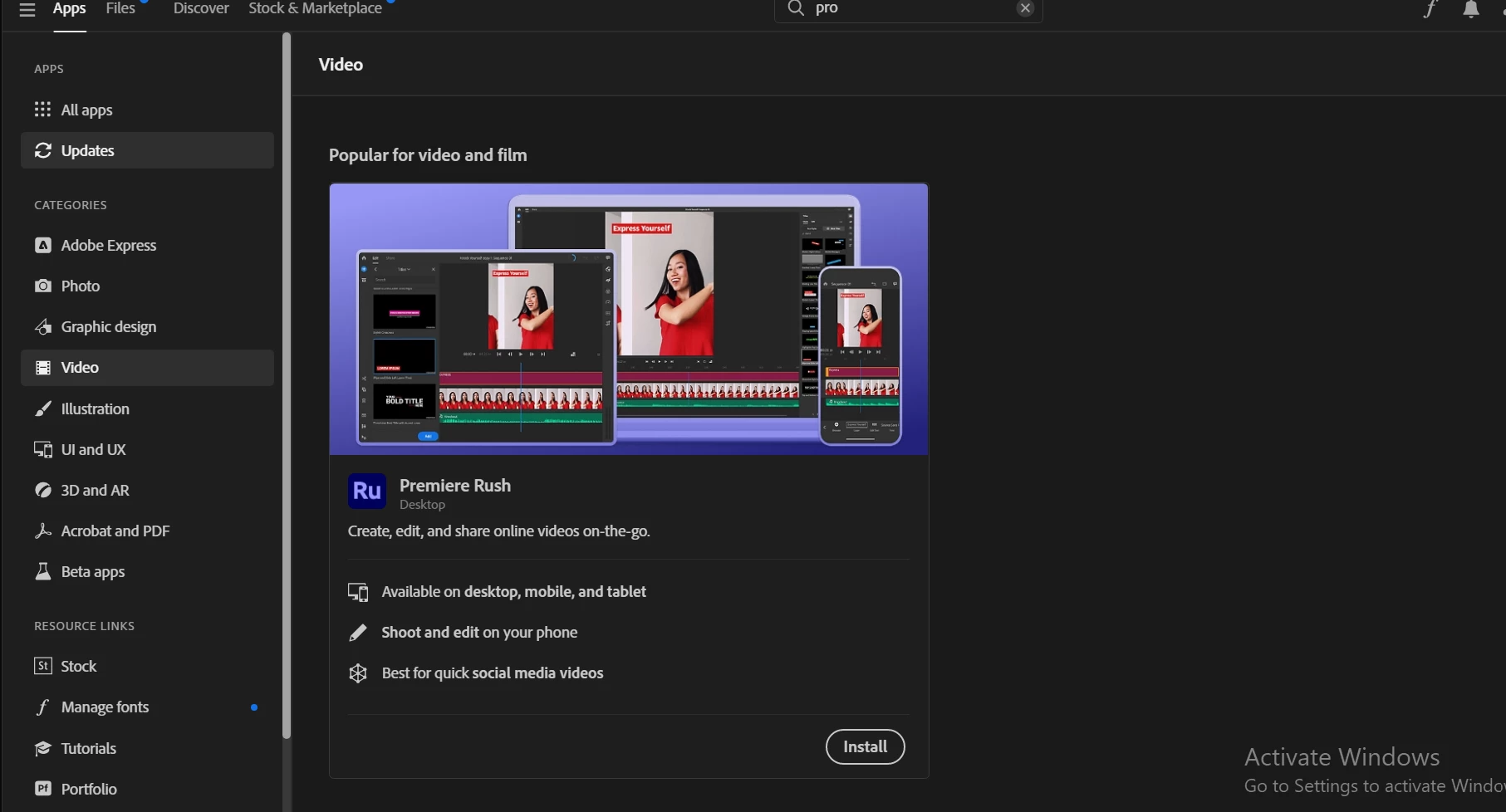Open the UI and UX category

point(148,449)
